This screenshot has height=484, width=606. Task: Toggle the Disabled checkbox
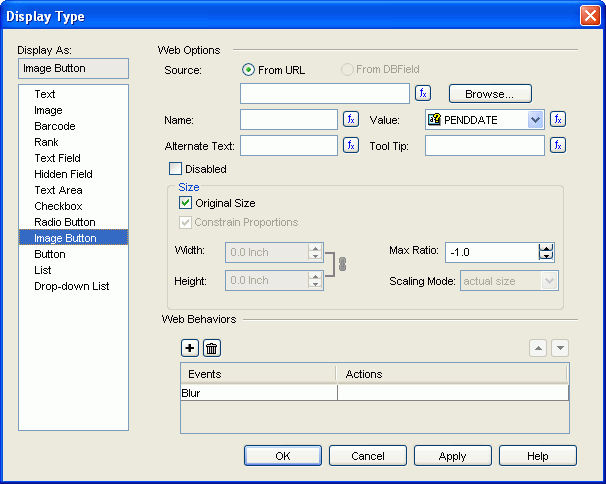coord(175,169)
